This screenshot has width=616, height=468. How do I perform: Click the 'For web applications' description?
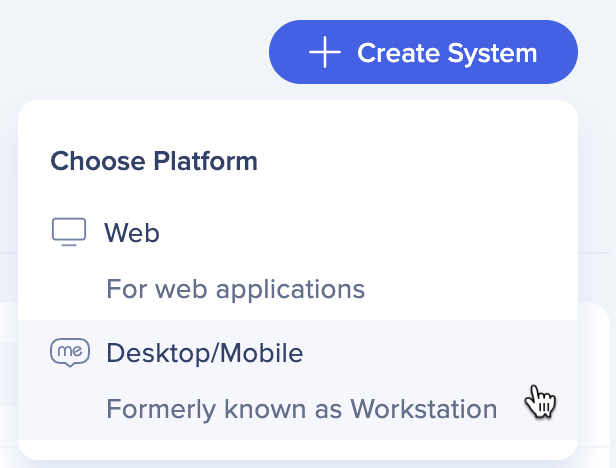coord(236,289)
